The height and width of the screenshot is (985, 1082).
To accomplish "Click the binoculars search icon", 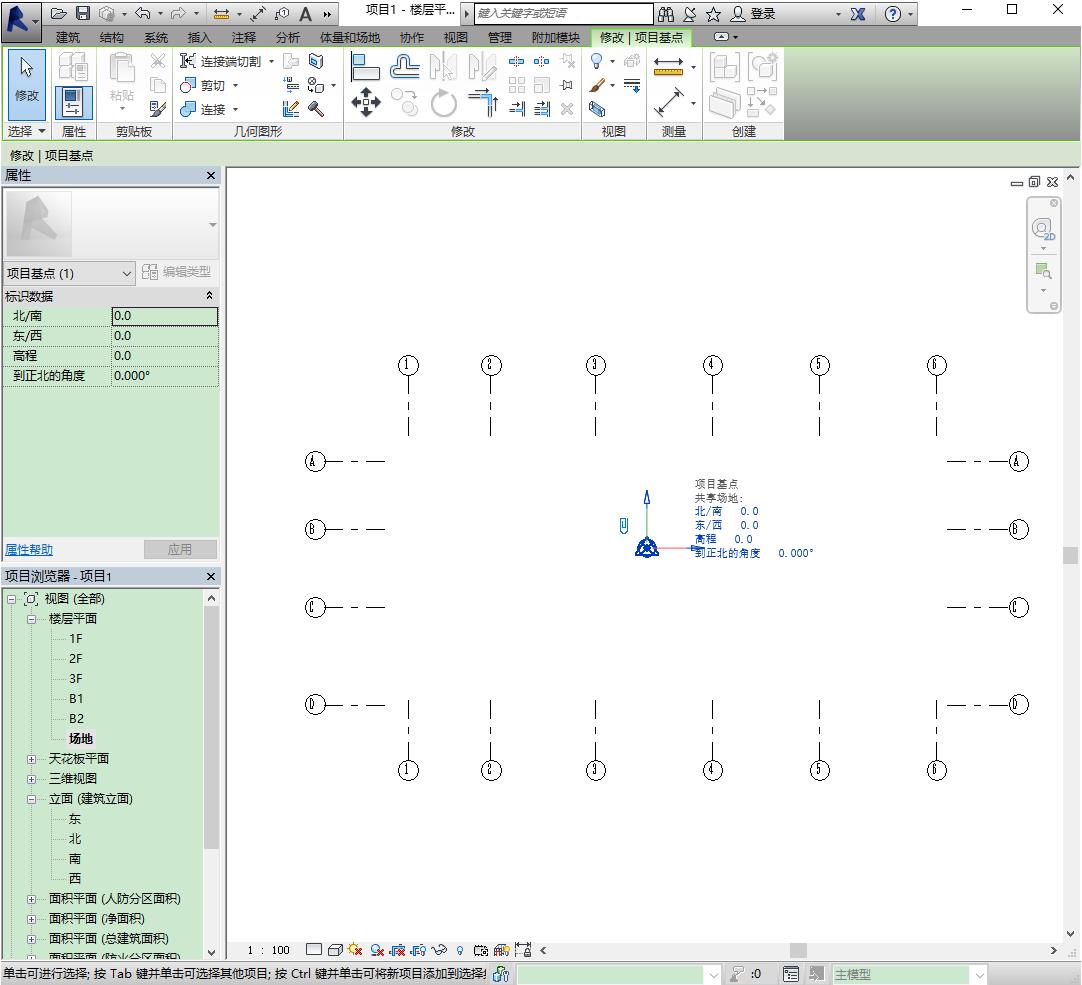I will [x=666, y=14].
